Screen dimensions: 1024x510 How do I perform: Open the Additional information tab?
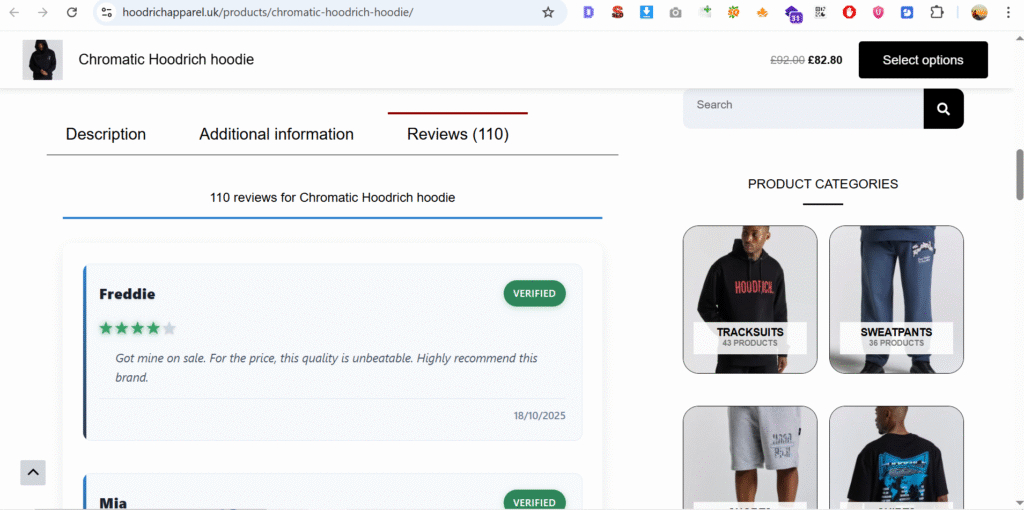pos(276,134)
